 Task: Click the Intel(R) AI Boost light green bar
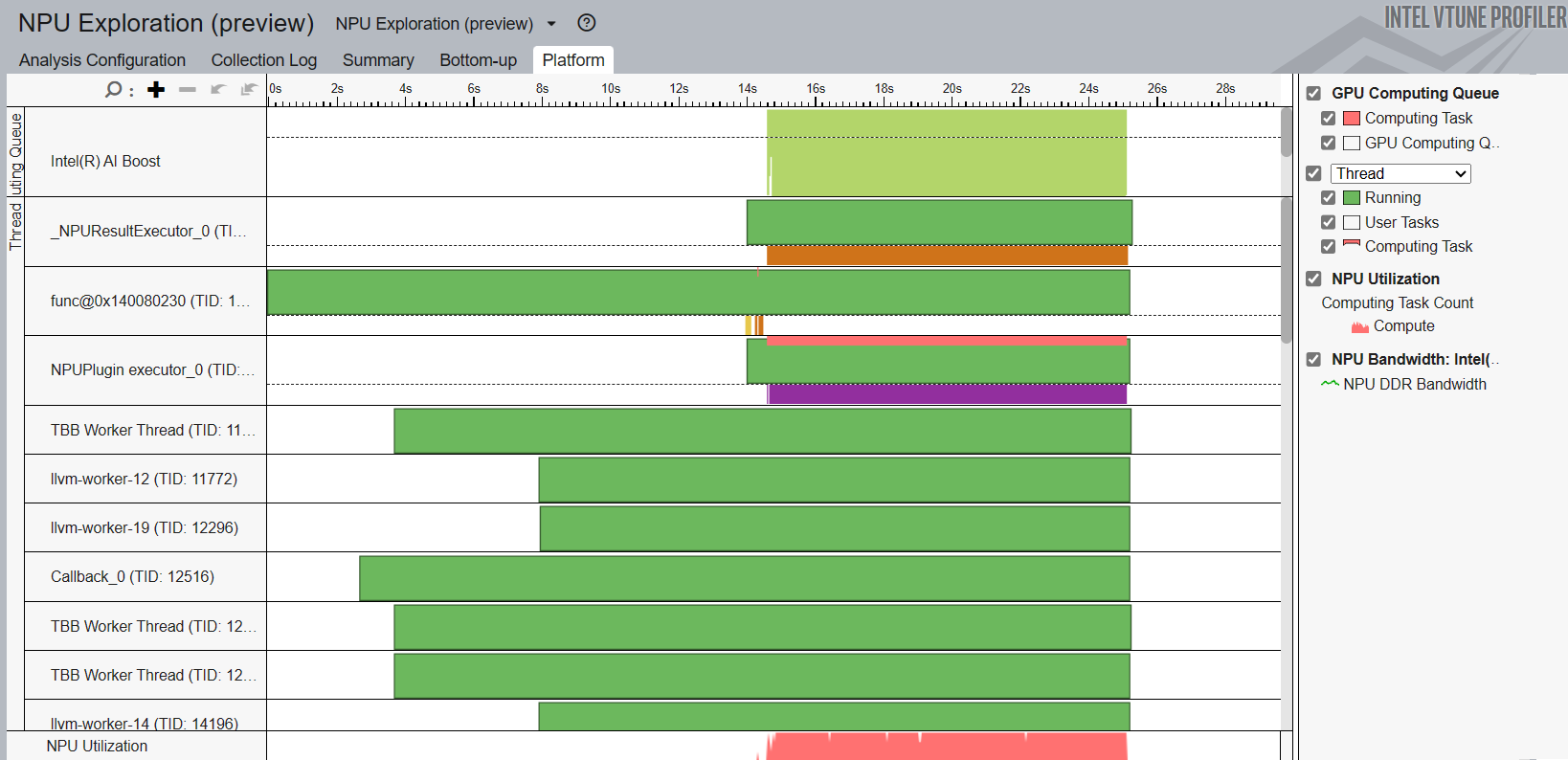[946, 153]
